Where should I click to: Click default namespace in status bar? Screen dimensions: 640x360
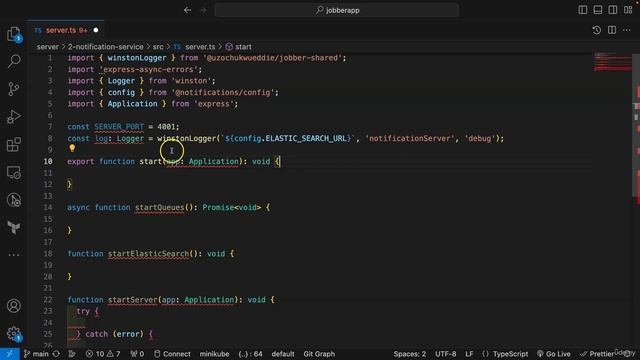(283, 354)
